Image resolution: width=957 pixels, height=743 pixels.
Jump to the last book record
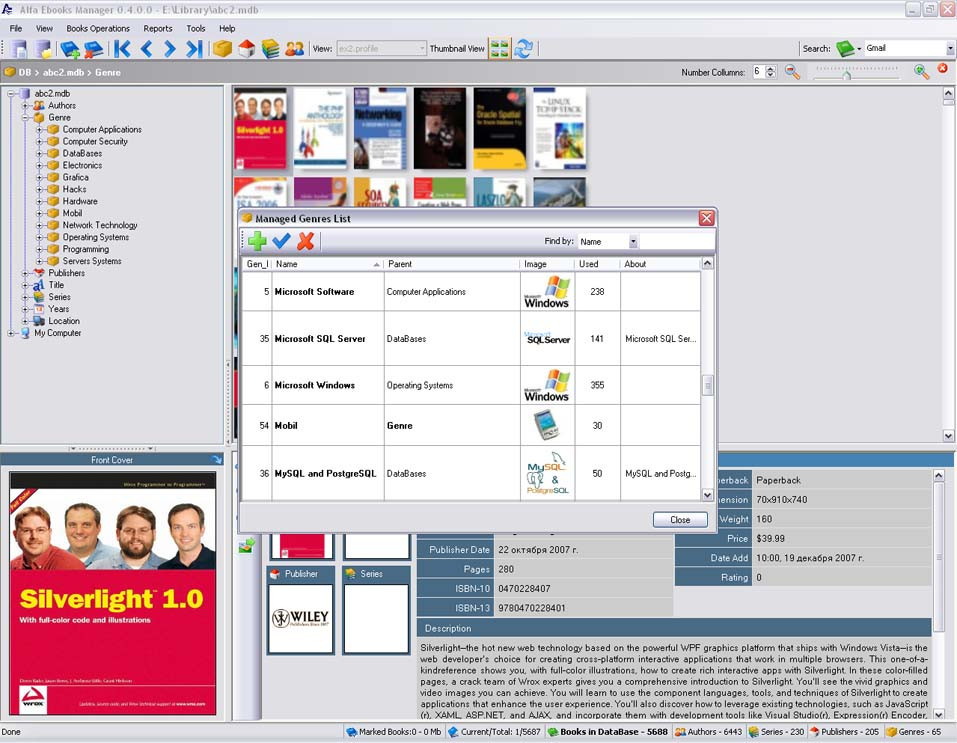click(x=194, y=49)
